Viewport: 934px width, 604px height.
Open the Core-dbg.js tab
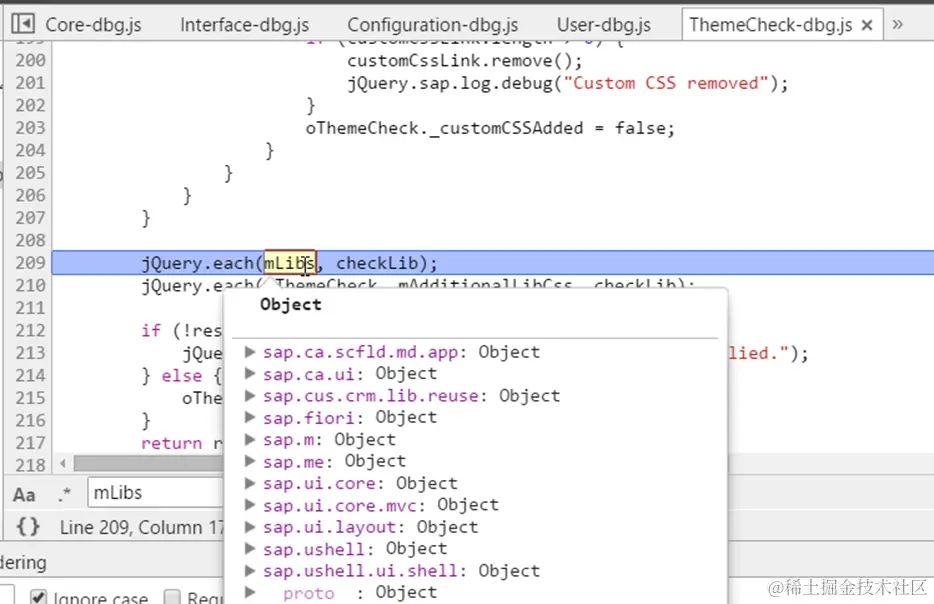93,24
